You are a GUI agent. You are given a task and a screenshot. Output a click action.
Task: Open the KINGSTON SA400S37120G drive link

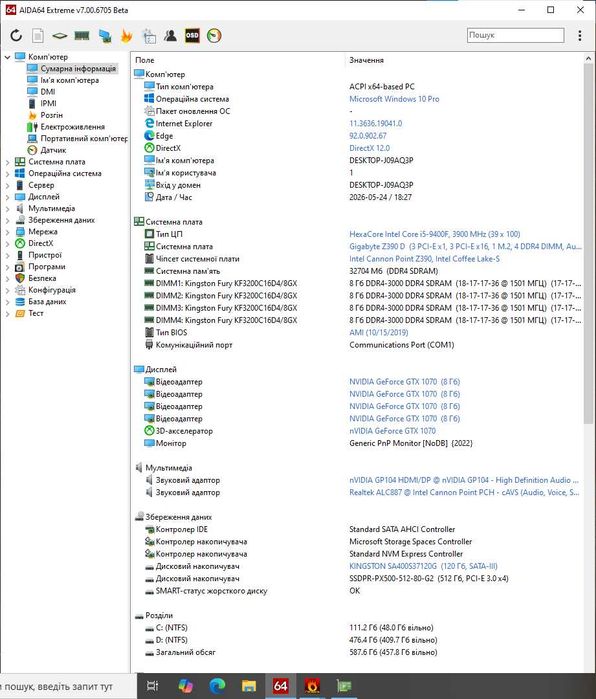pos(423,566)
